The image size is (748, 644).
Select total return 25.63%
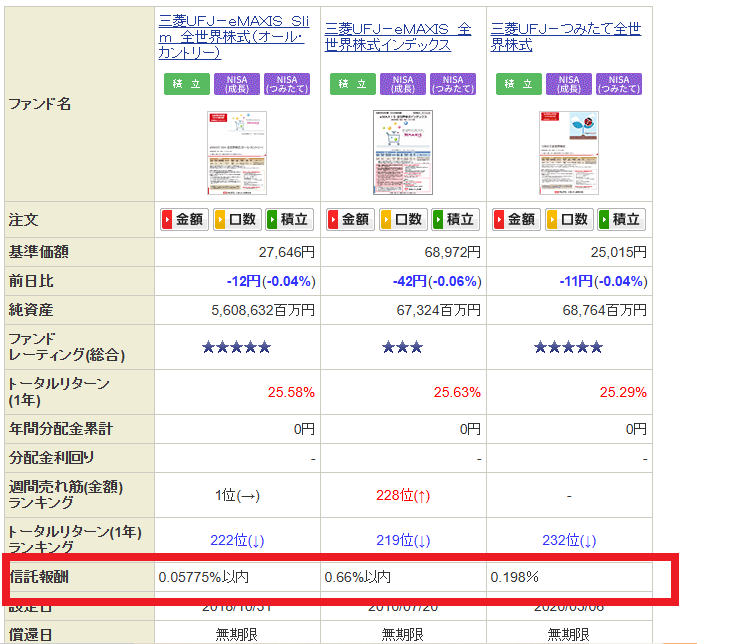(x=457, y=392)
